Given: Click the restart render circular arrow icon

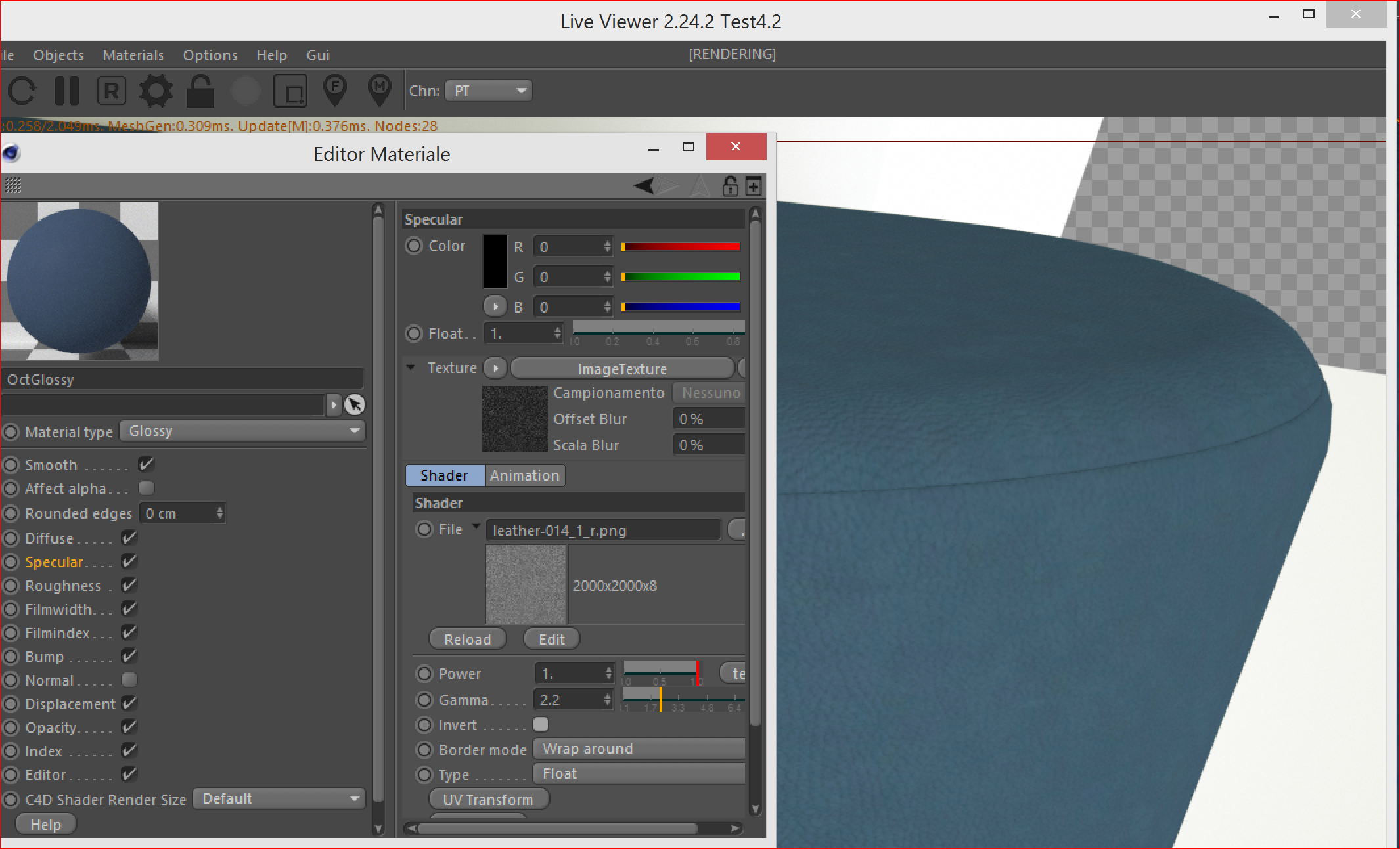Looking at the screenshot, I should point(22,91).
